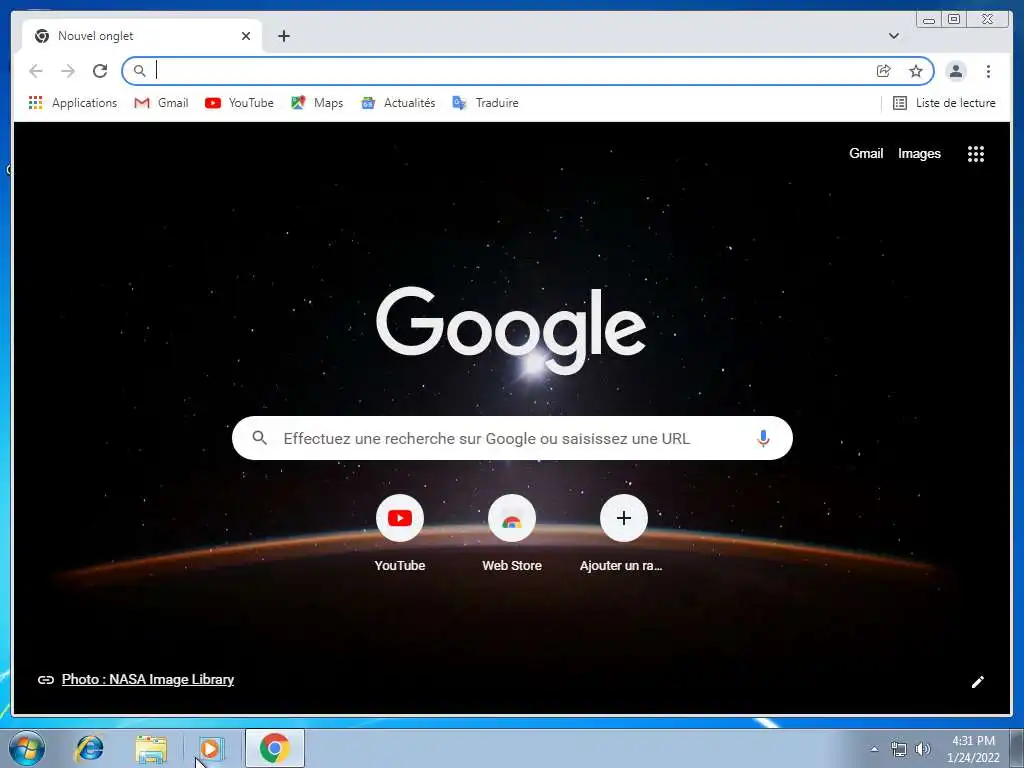Expand the tab search chevron
The height and width of the screenshot is (768, 1024).
[x=893, y=36]
